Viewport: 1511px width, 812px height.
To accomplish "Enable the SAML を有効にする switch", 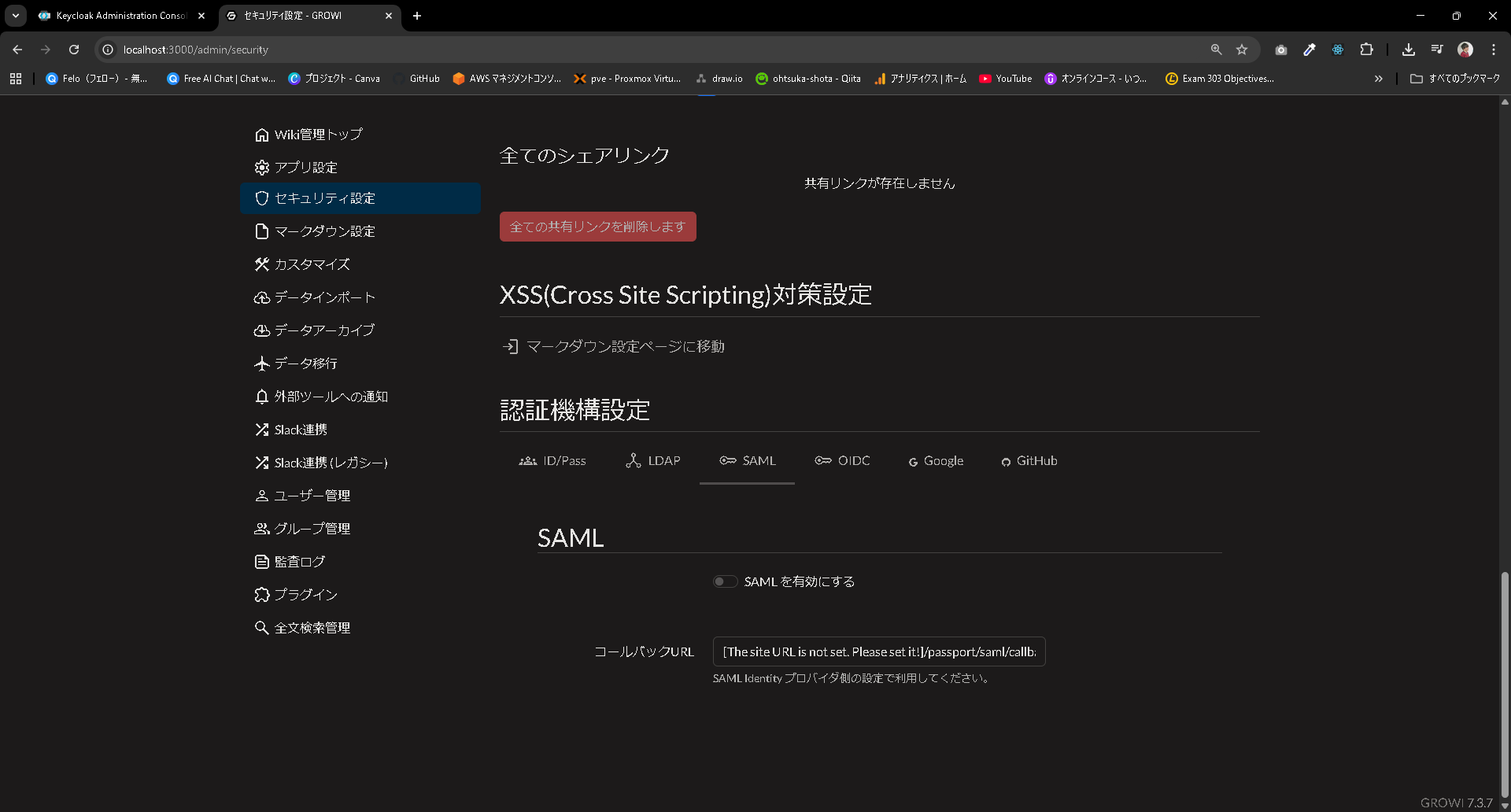I will tap(725, 582).
